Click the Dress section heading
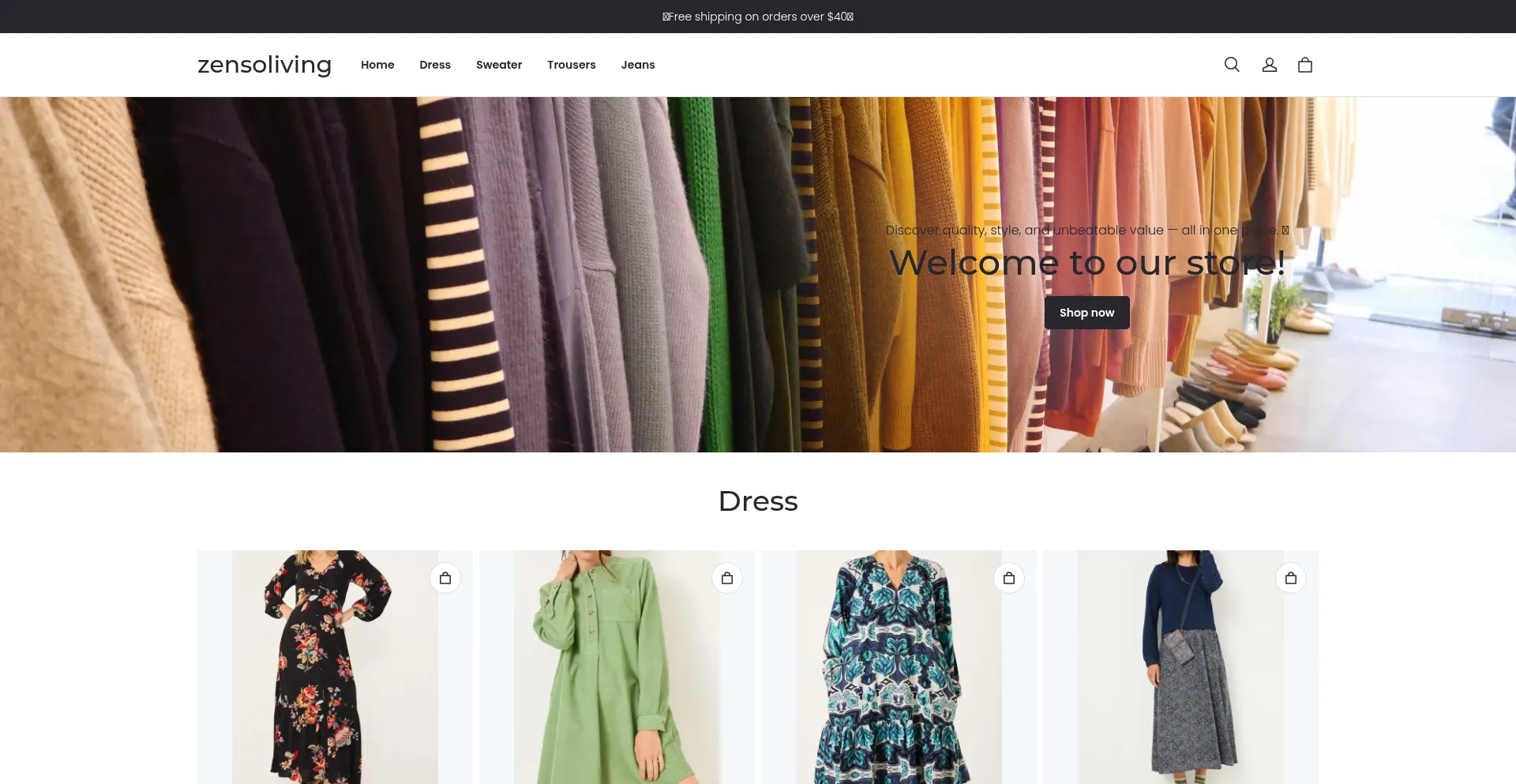 (758, 501)
